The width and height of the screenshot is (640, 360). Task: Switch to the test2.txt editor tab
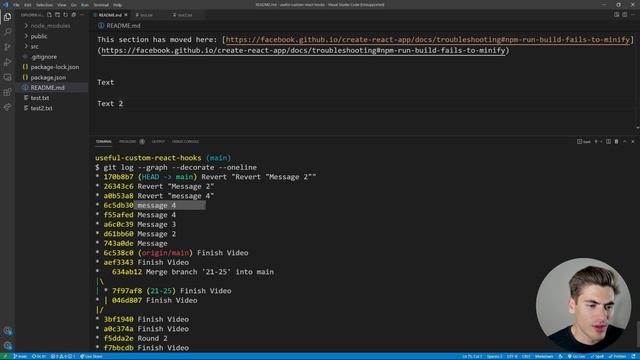click(184, 15)
